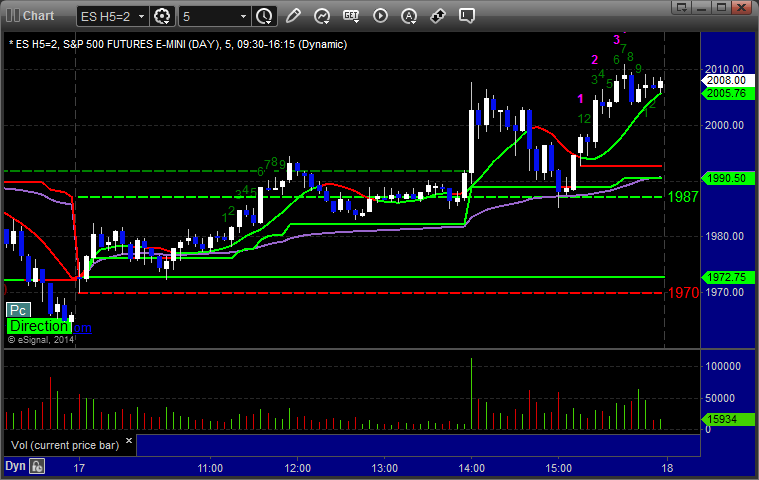Select the pencil drawing tool
The height and width of the screenshot is (480, 759).
point(293,16)
